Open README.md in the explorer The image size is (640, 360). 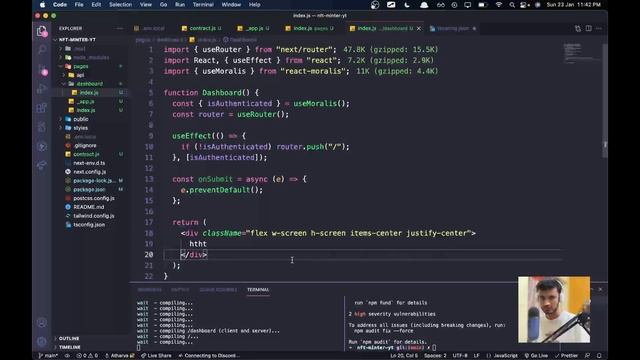pos(89,207)
